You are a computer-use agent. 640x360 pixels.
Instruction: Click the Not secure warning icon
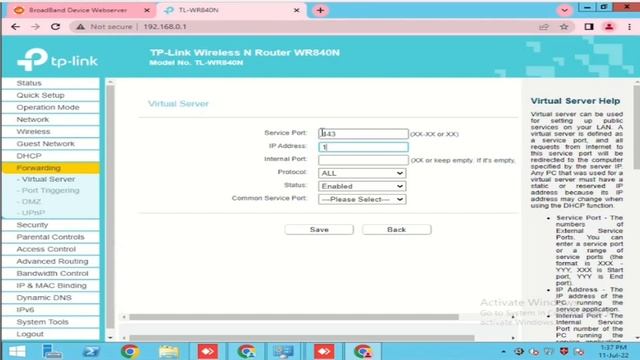click(x=80, y=27)
